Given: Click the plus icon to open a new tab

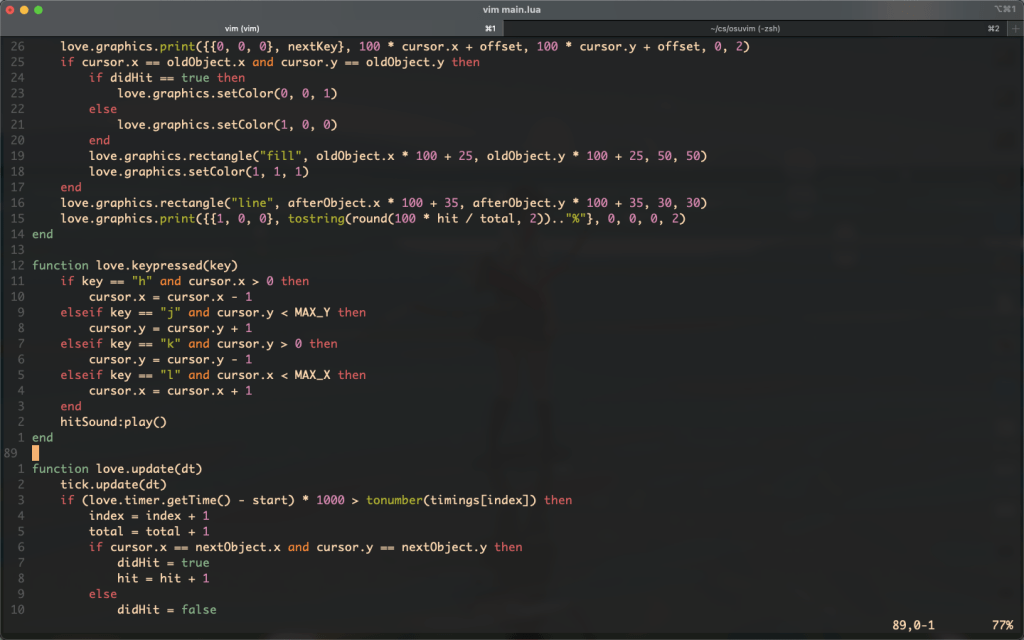Looking at the screenshot, I should pos(1012,28).
